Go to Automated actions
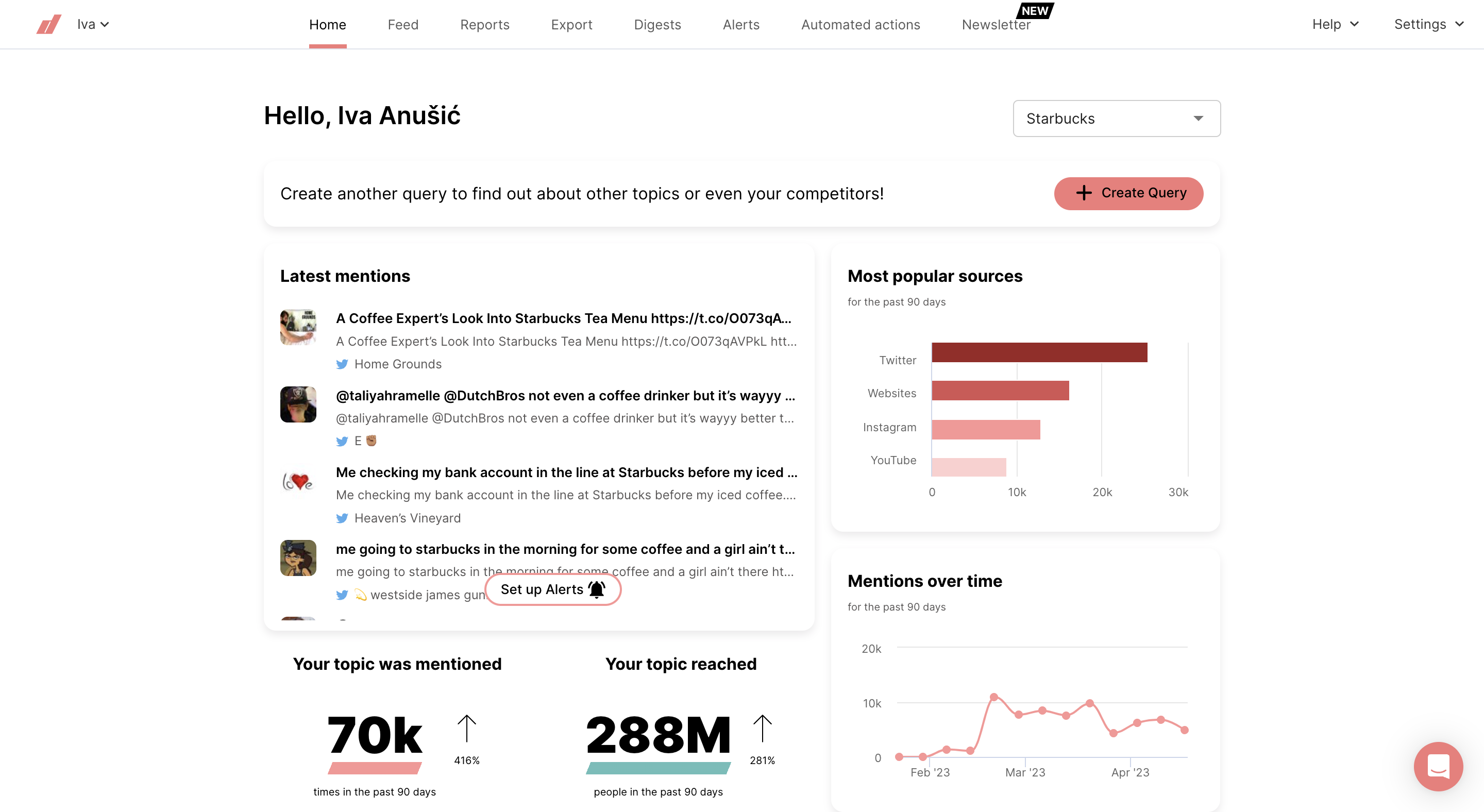 tap(860, 25)
